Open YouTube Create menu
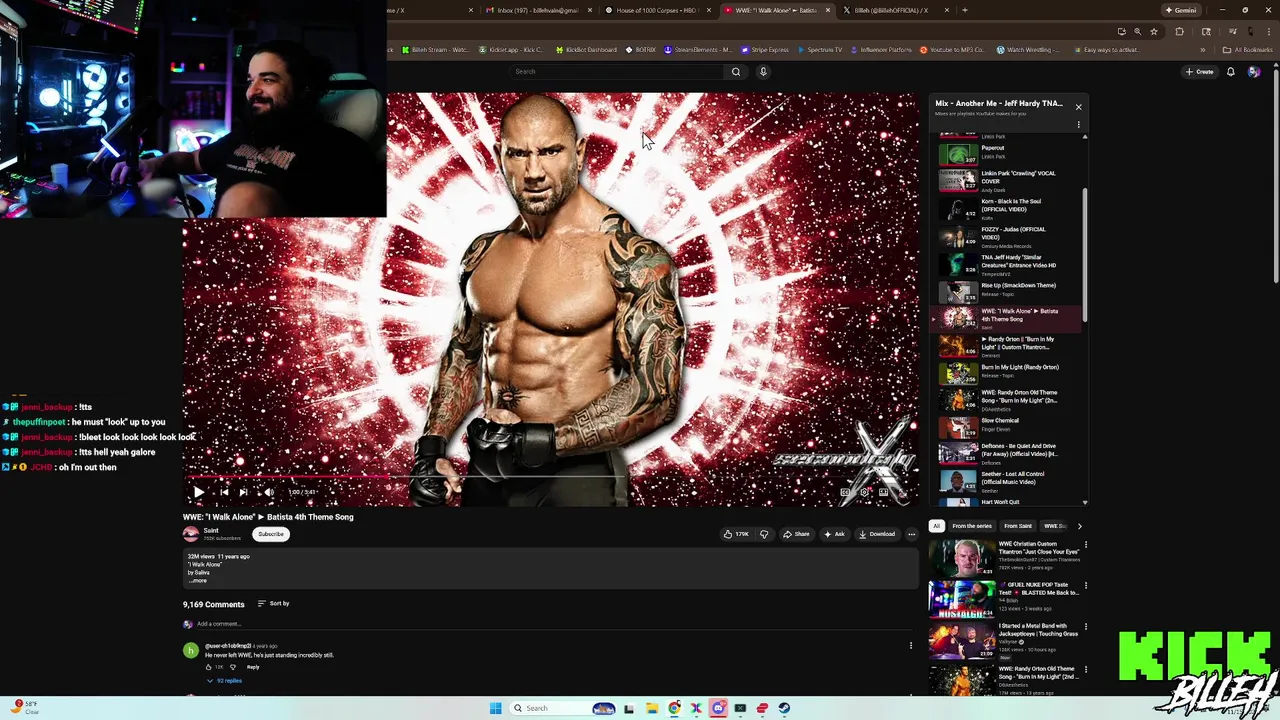Viewport: 1280px width, 720px height. click(x=1199, y=72)
